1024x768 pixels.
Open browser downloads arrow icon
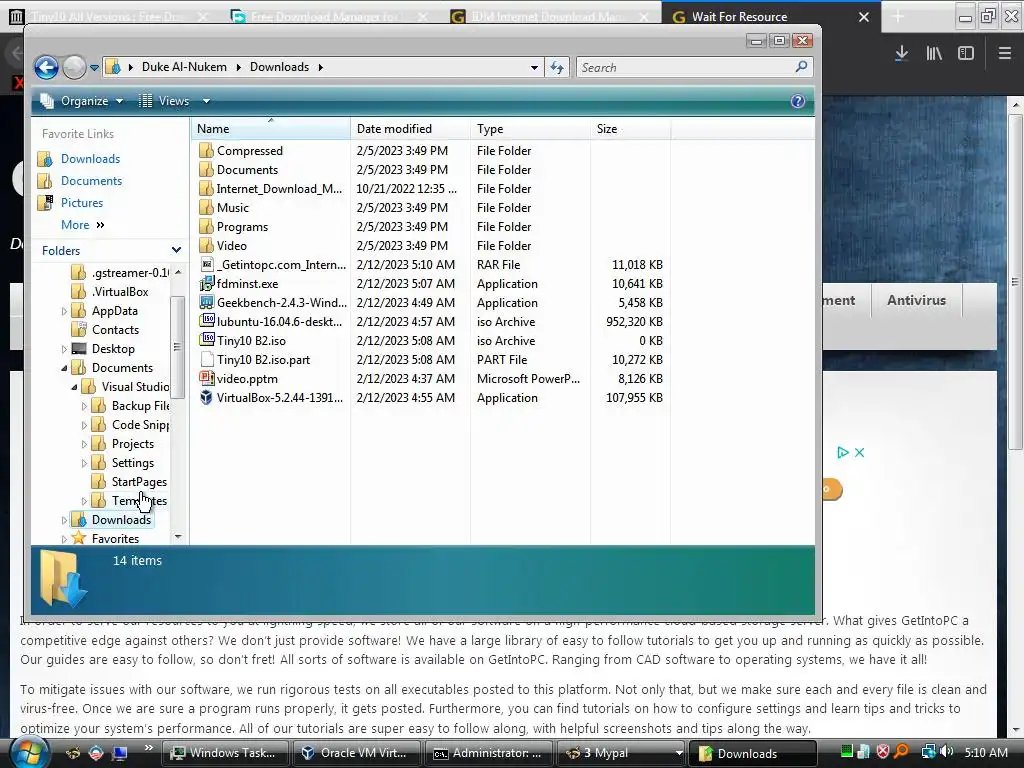pyautogui.click(x=901, y=54)
